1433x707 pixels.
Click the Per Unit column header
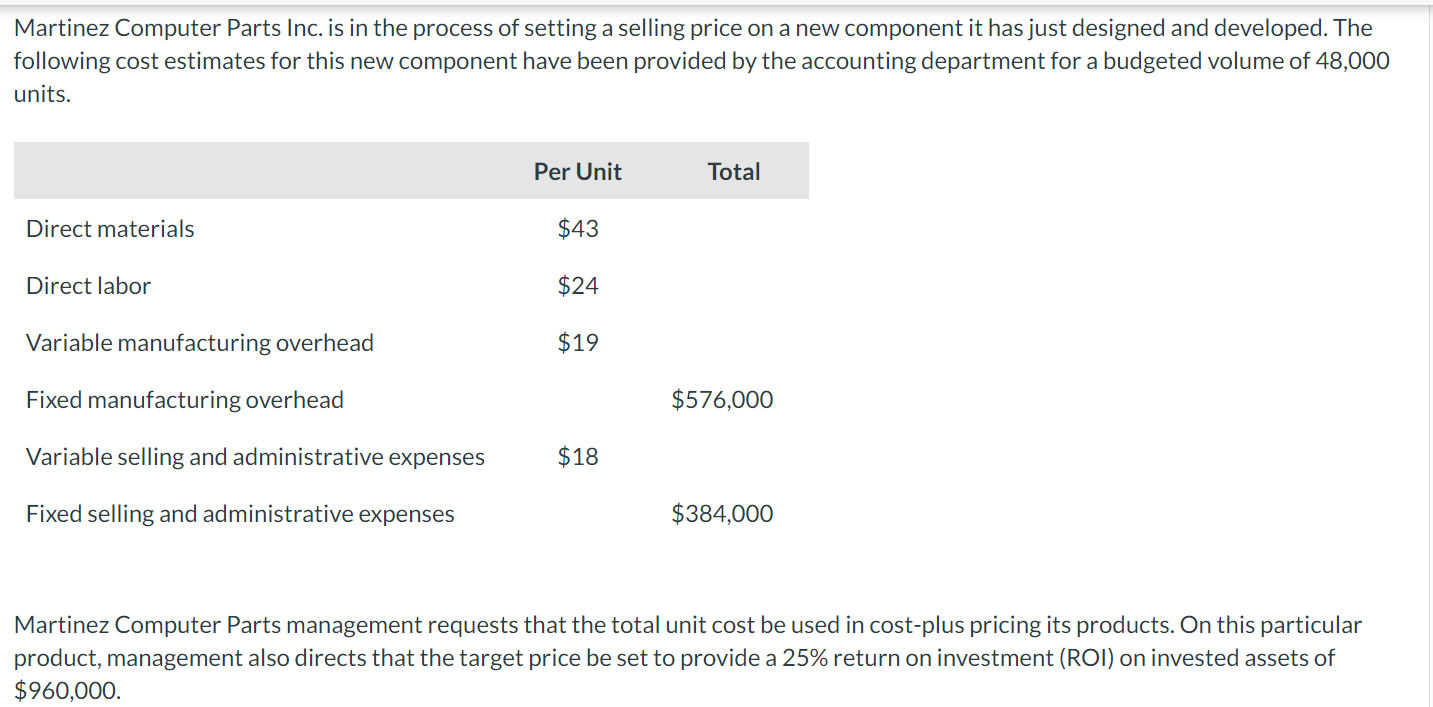coord(577,172)
